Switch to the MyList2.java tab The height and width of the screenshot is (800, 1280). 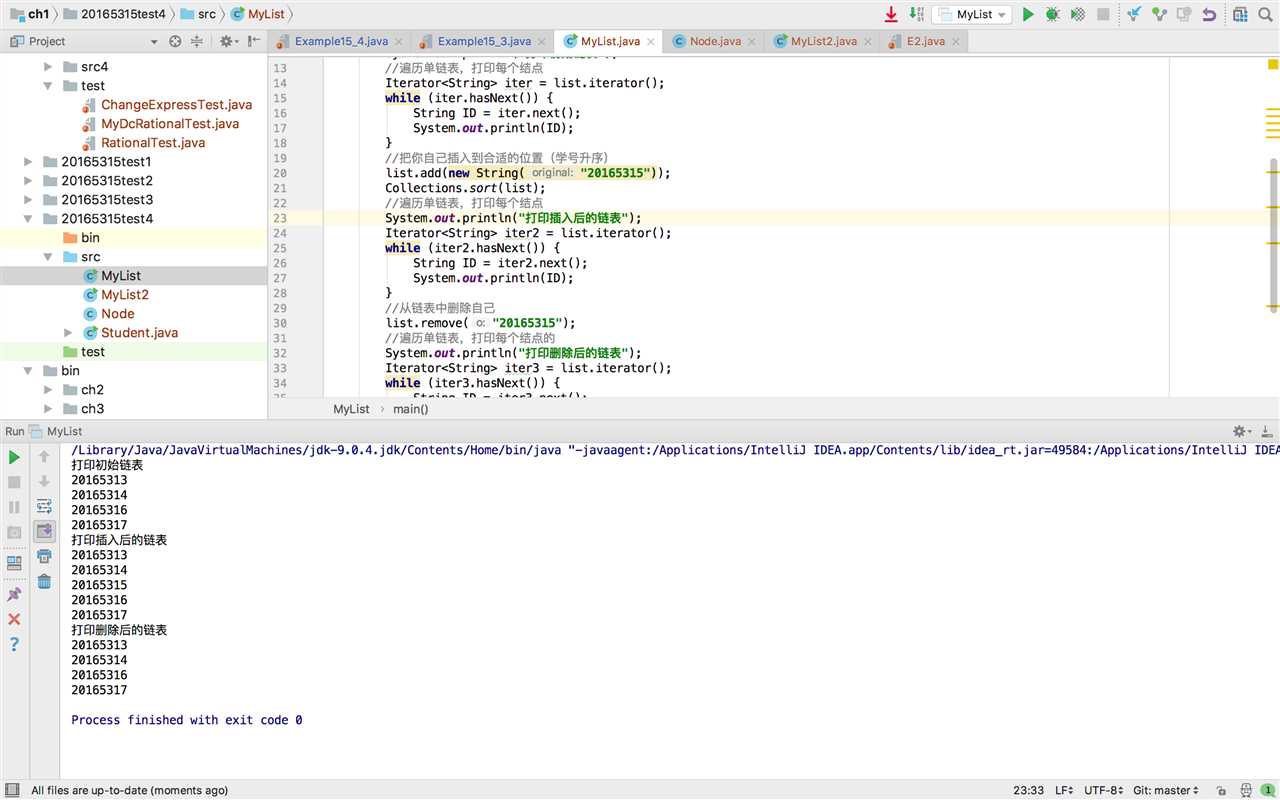click(823, 41)
